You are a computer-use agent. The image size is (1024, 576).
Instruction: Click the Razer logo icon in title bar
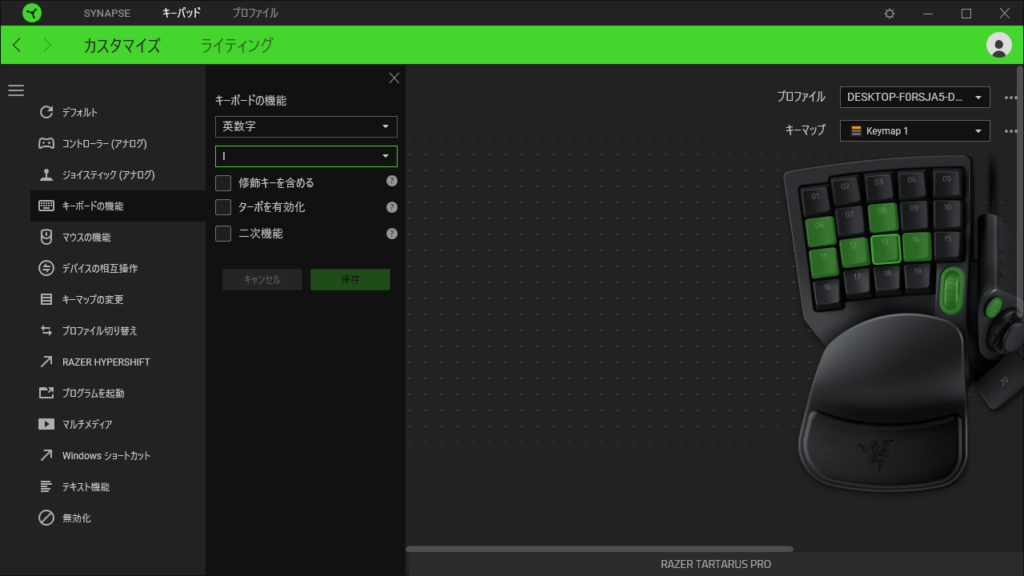(32, 13)
